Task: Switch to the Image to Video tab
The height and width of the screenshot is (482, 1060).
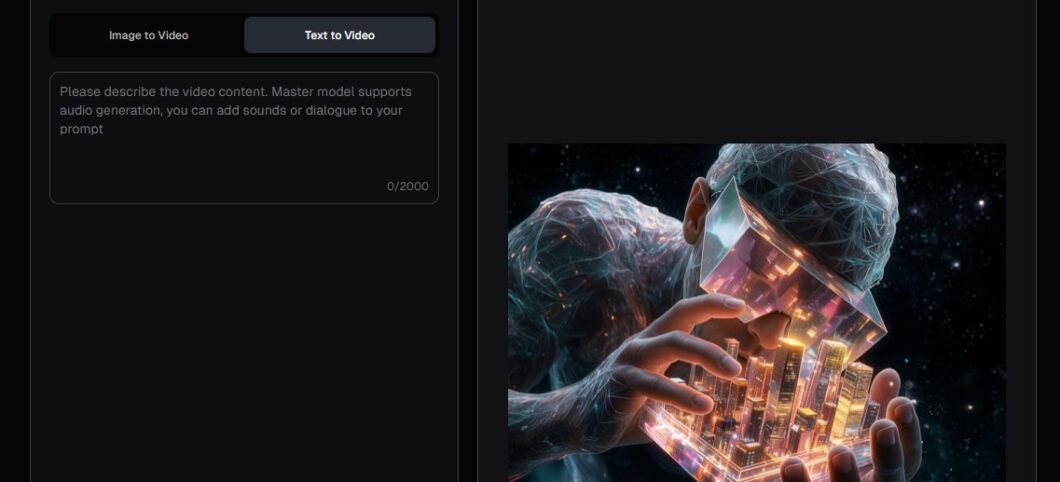Action: pos(148,35)
